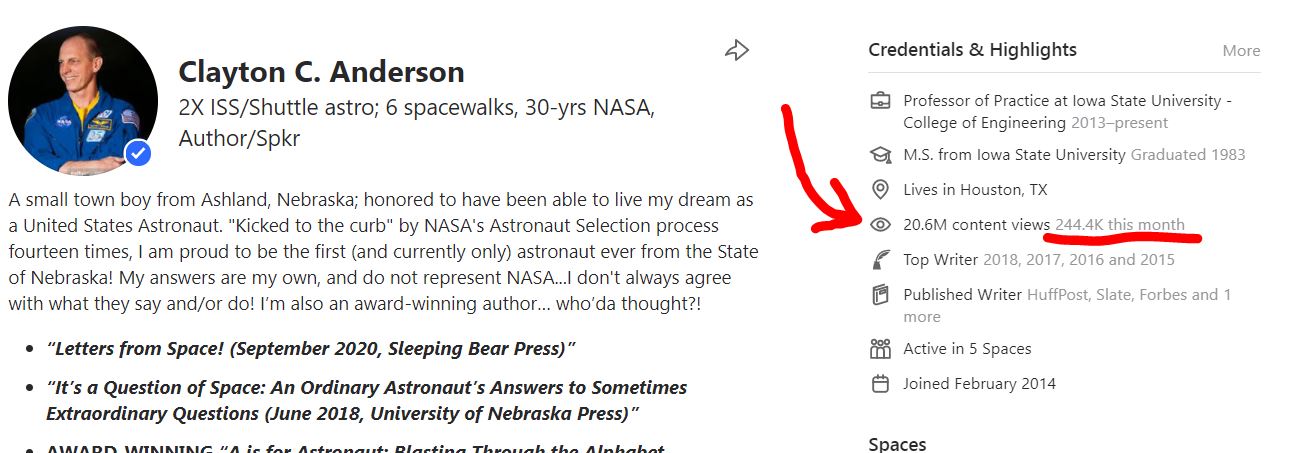The width and height of the screenshot is (1298, 453).
Task: Click the Spaces section heading
Action: [897, 444]
